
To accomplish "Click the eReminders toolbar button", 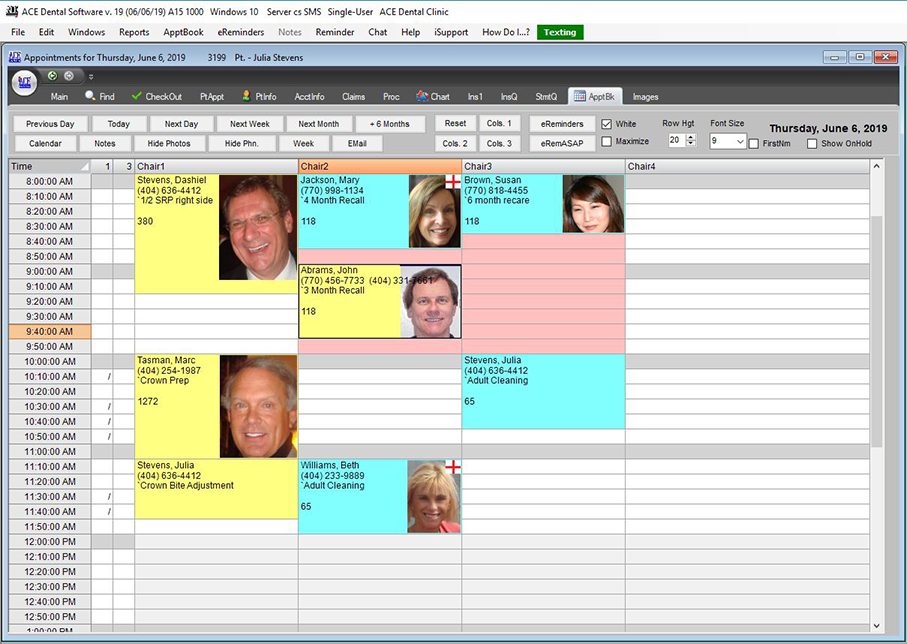I will point(562,124).
